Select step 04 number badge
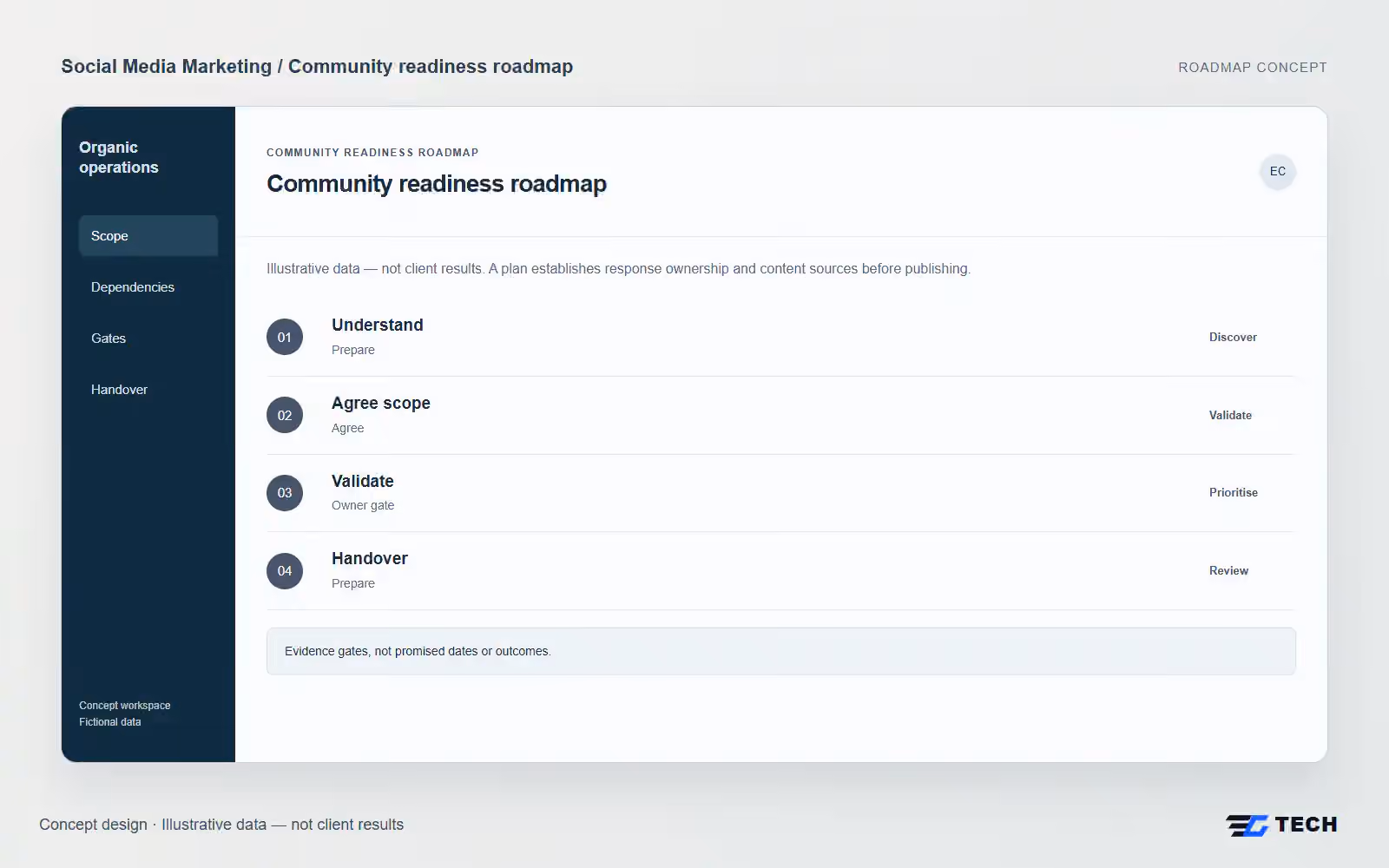This screenshot has height=868, width=1389. click(x=285, y=571)
